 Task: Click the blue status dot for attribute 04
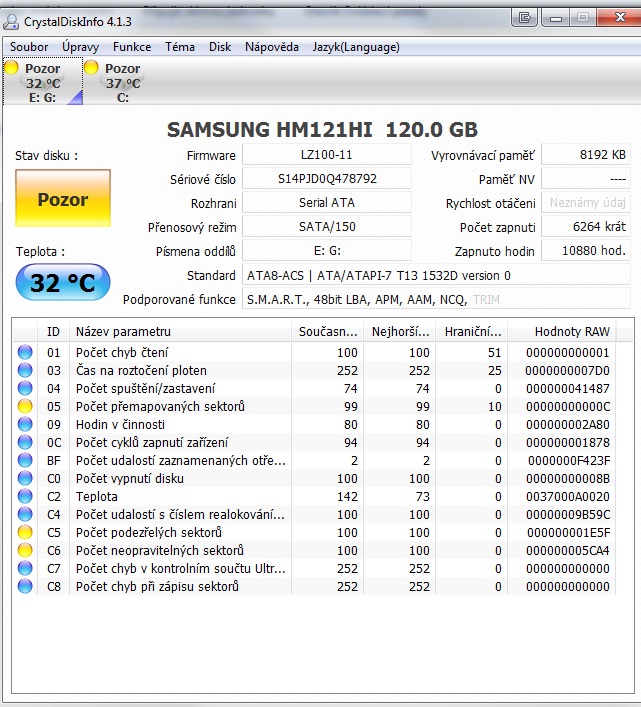[25, 388]
